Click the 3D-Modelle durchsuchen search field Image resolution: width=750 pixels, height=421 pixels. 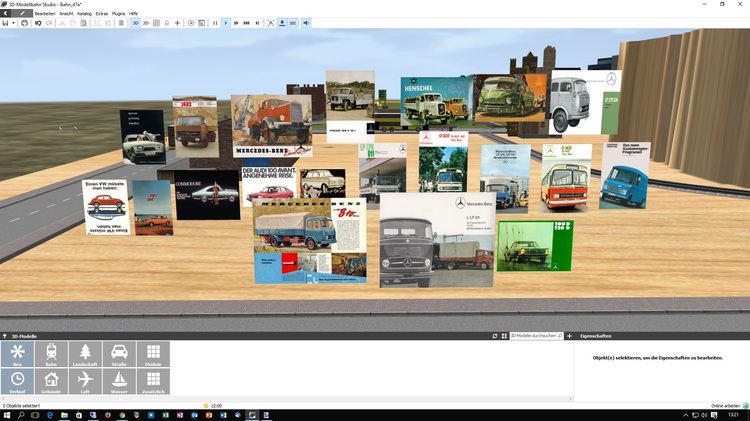536,336
